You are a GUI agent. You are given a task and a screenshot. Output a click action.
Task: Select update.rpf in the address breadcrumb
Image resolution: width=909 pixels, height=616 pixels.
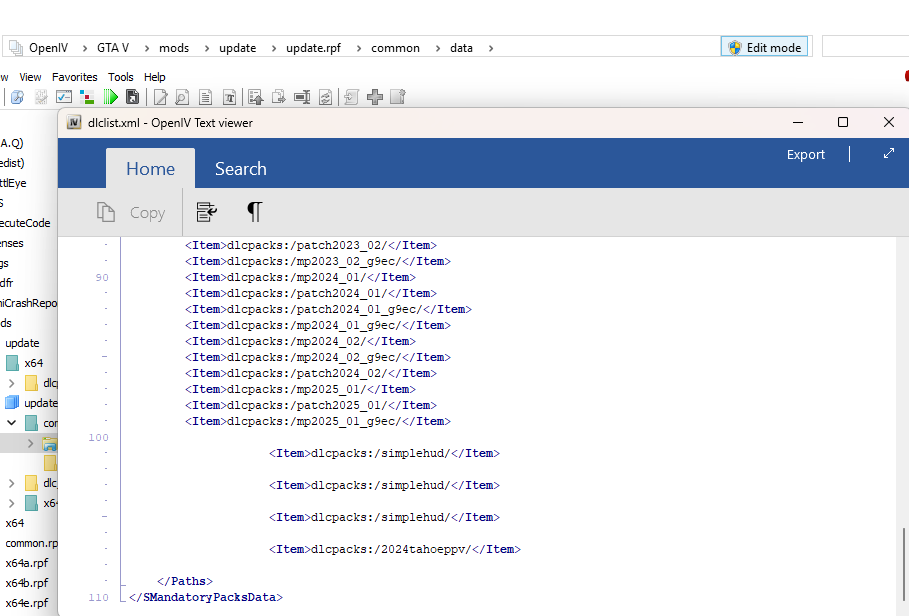(x=313, y=47)
